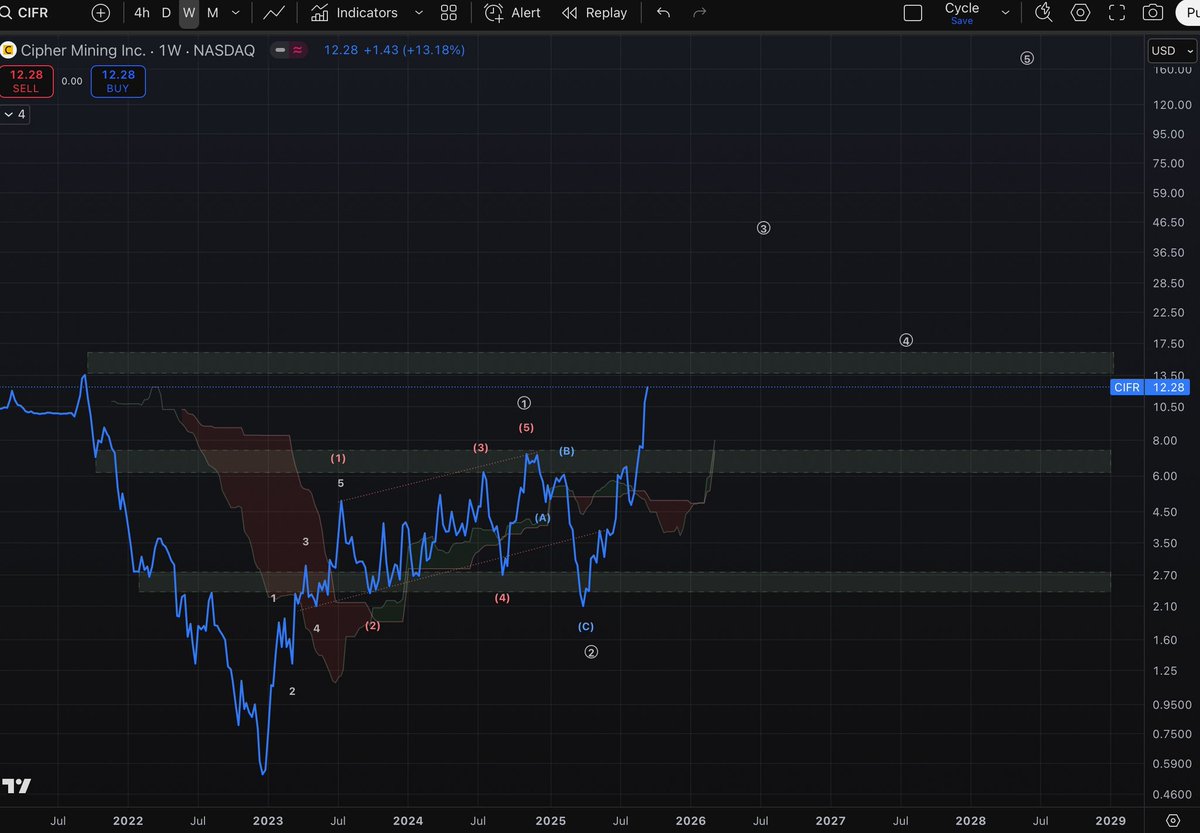Toggle the pink wavy-lines status icon

(298, 50)
